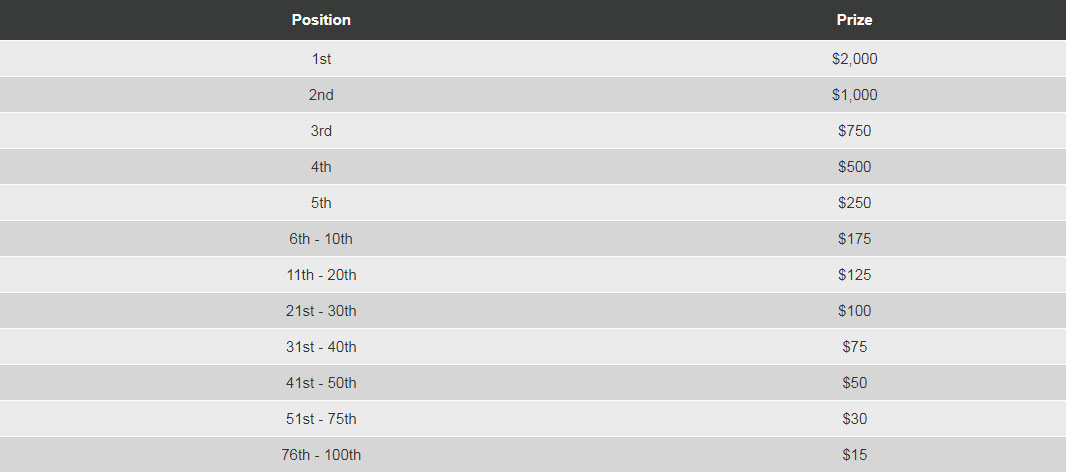The width and height of the screenshot is (1066, 473).
Task: Click the $50 prize value
Action: (x=854, y=383)
